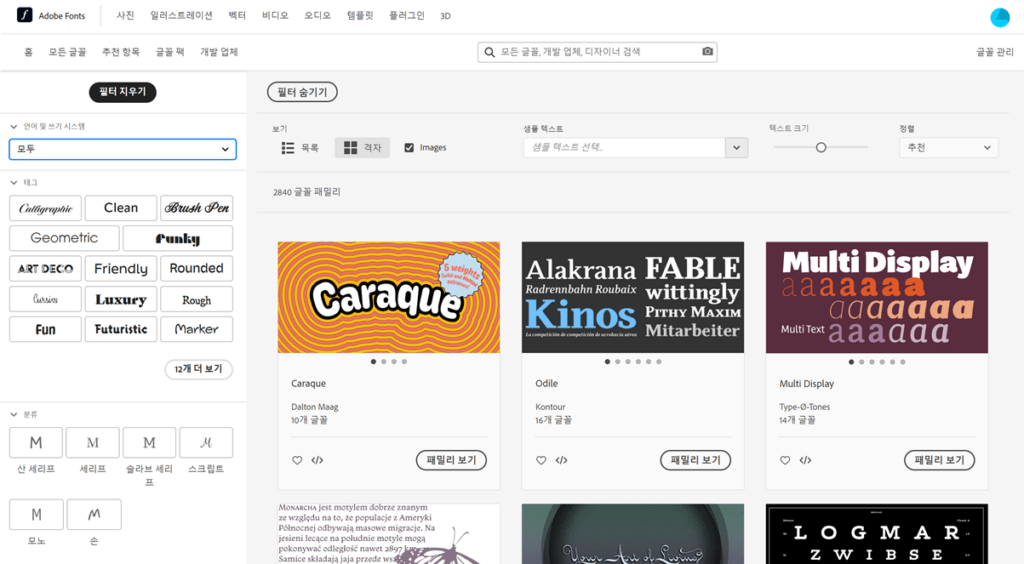1024x564 pixels.
Task: Open the user profile avatar
Action: point(1000,17)
